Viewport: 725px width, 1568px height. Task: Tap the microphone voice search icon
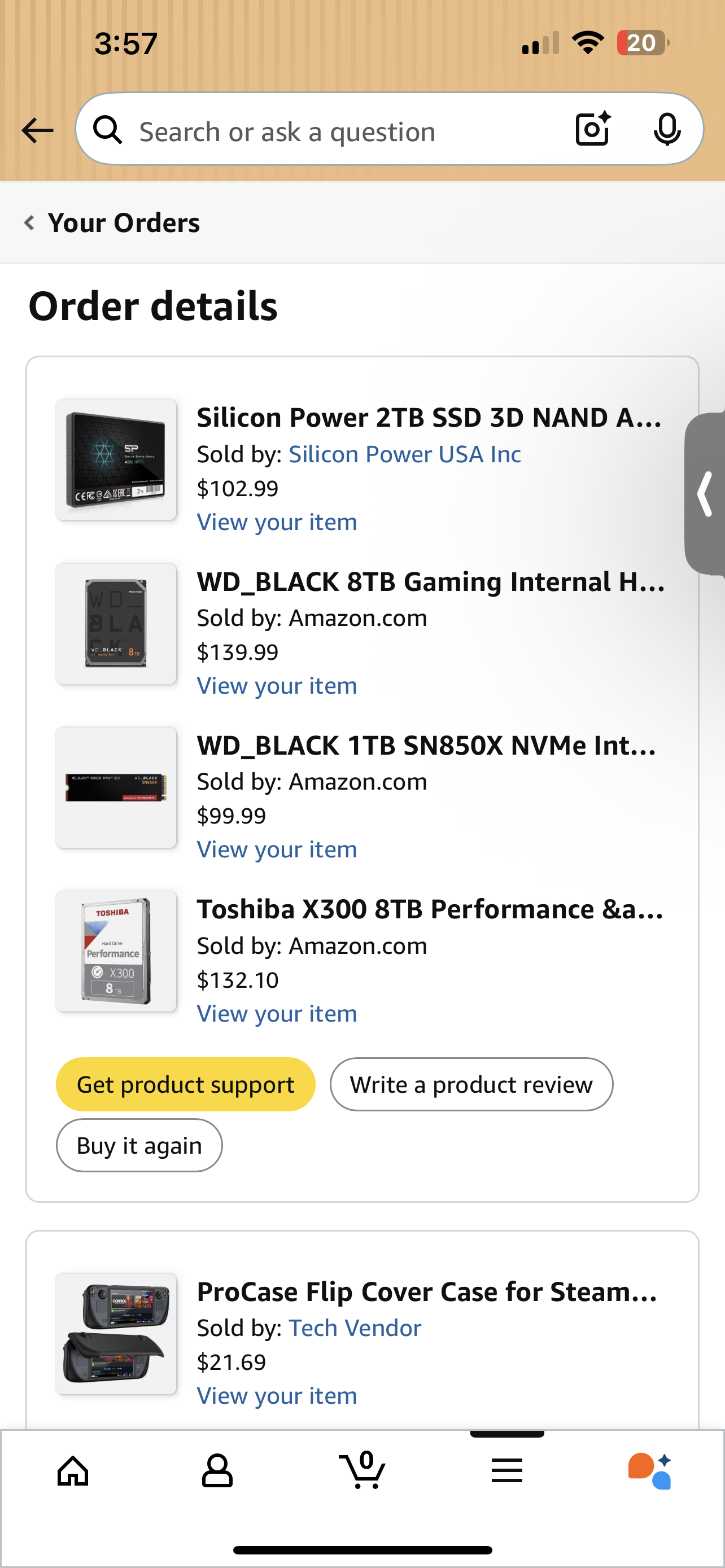pyautogui.click(x=667, y=129)
